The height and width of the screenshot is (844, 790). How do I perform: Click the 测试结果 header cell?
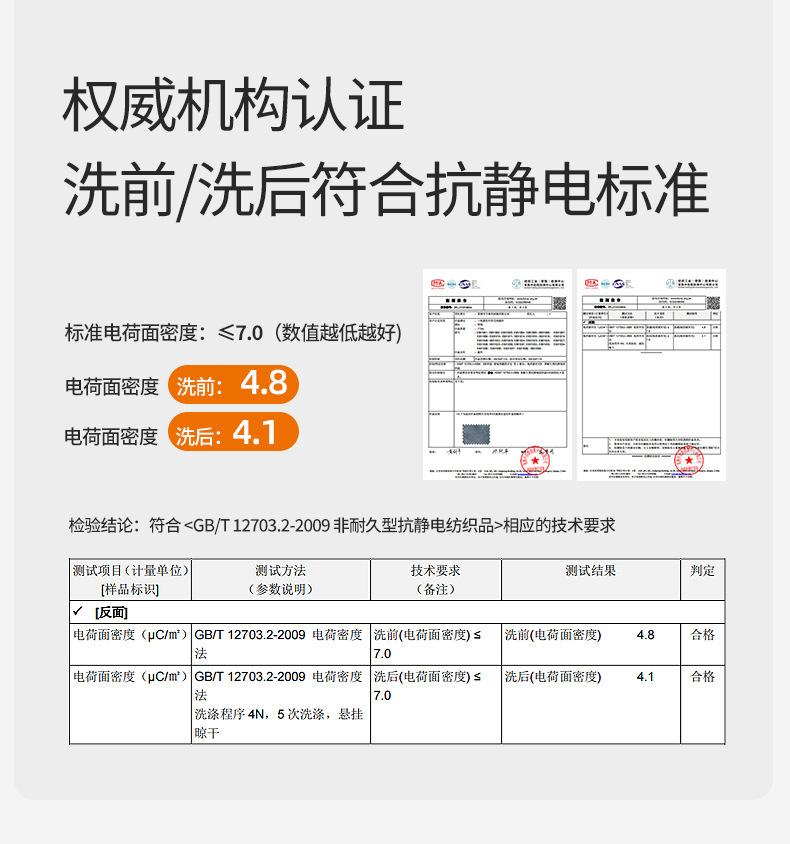tap(591, 580)
